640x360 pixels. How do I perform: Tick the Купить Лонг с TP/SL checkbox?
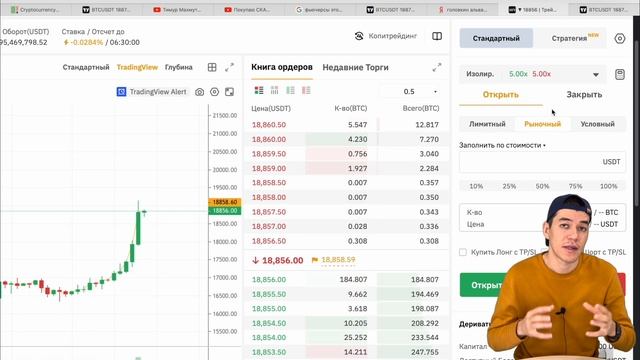coord(462,252)
